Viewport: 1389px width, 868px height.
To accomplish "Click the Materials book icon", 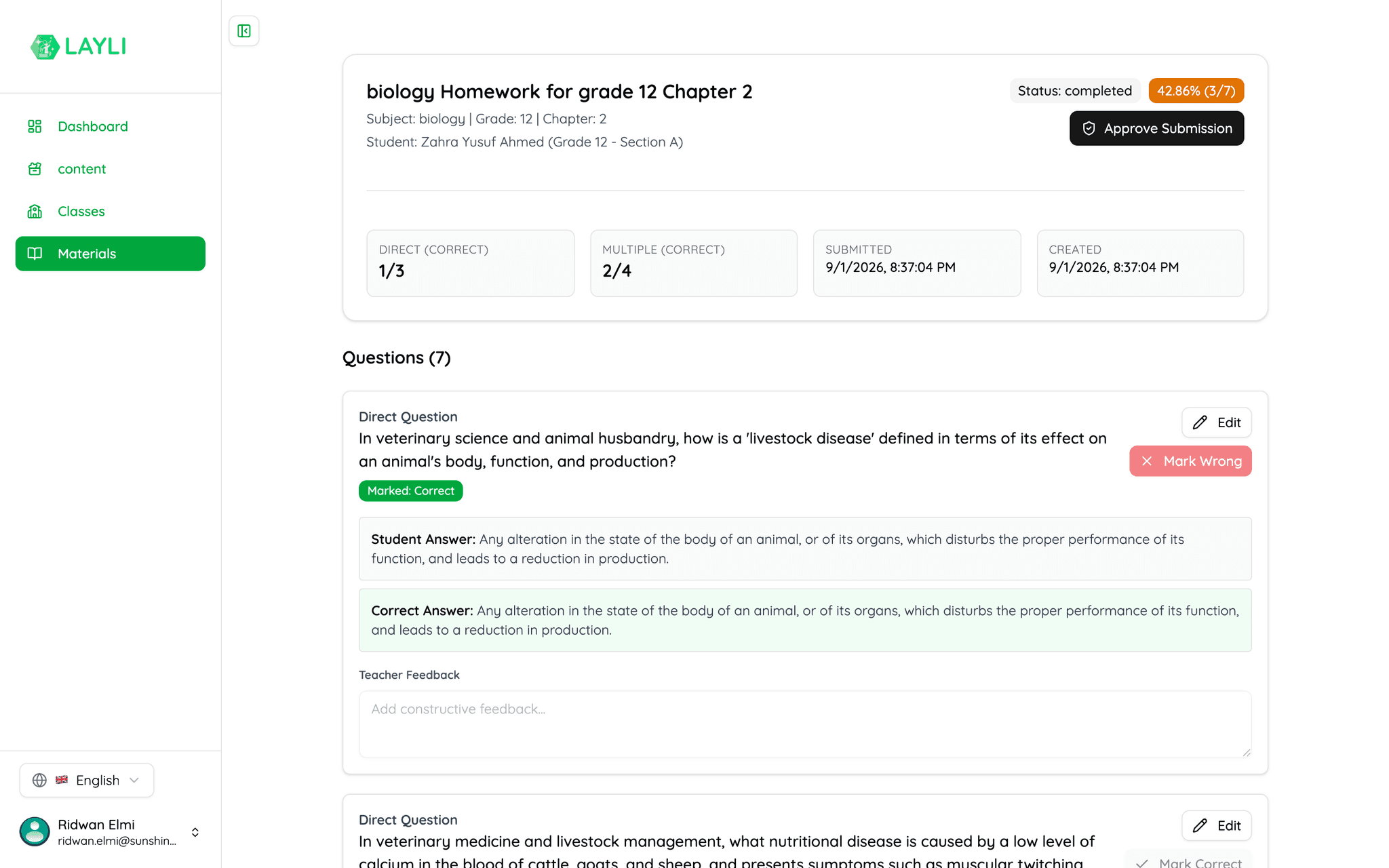I will pyautogui.click(x=35, y=254).
